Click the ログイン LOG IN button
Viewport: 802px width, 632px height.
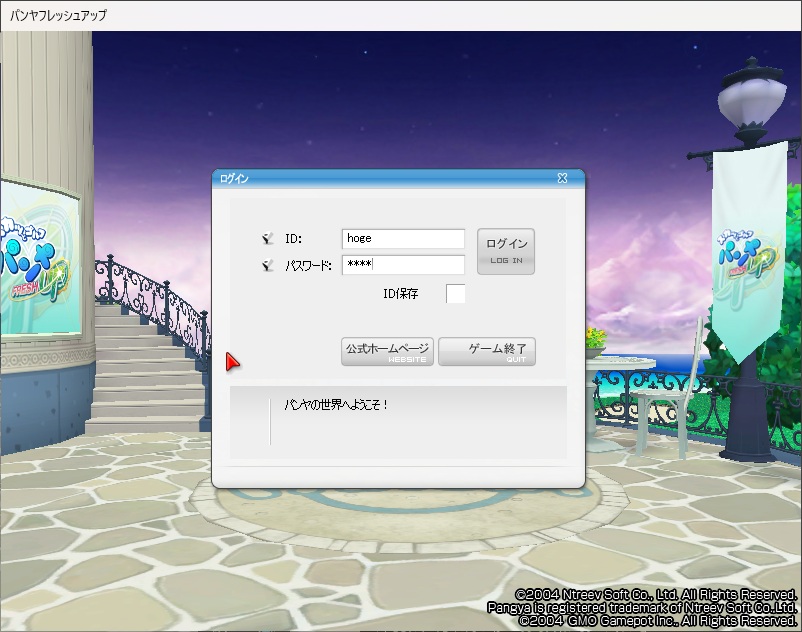(x=506, y=251)
